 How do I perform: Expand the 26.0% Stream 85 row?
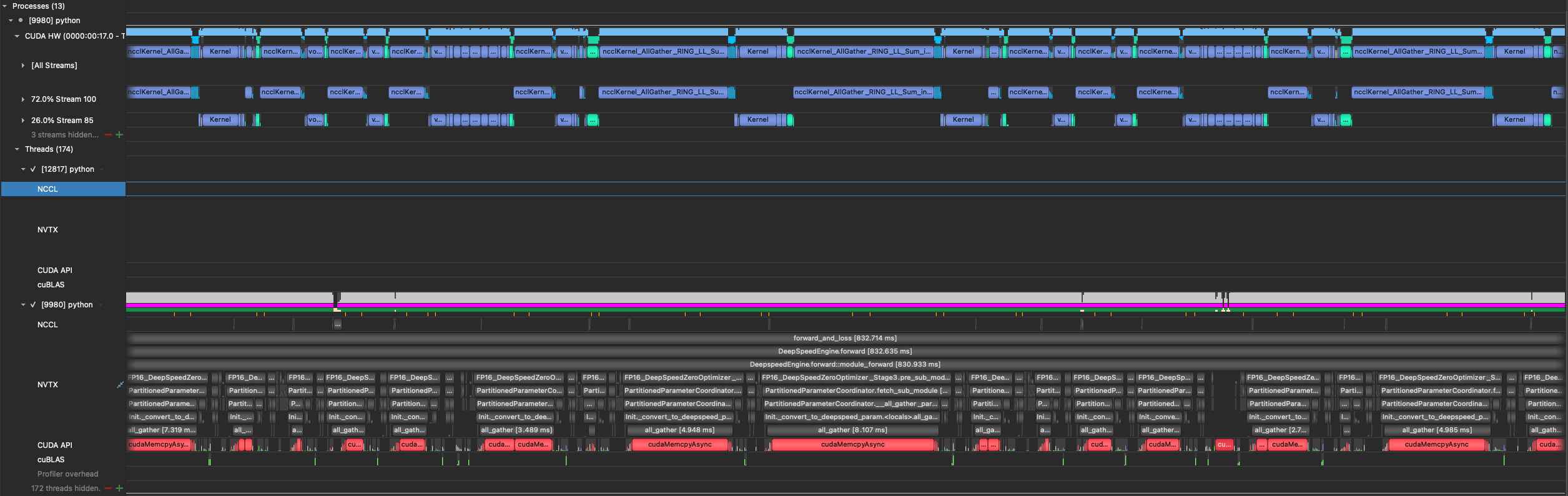pos(23,121)
